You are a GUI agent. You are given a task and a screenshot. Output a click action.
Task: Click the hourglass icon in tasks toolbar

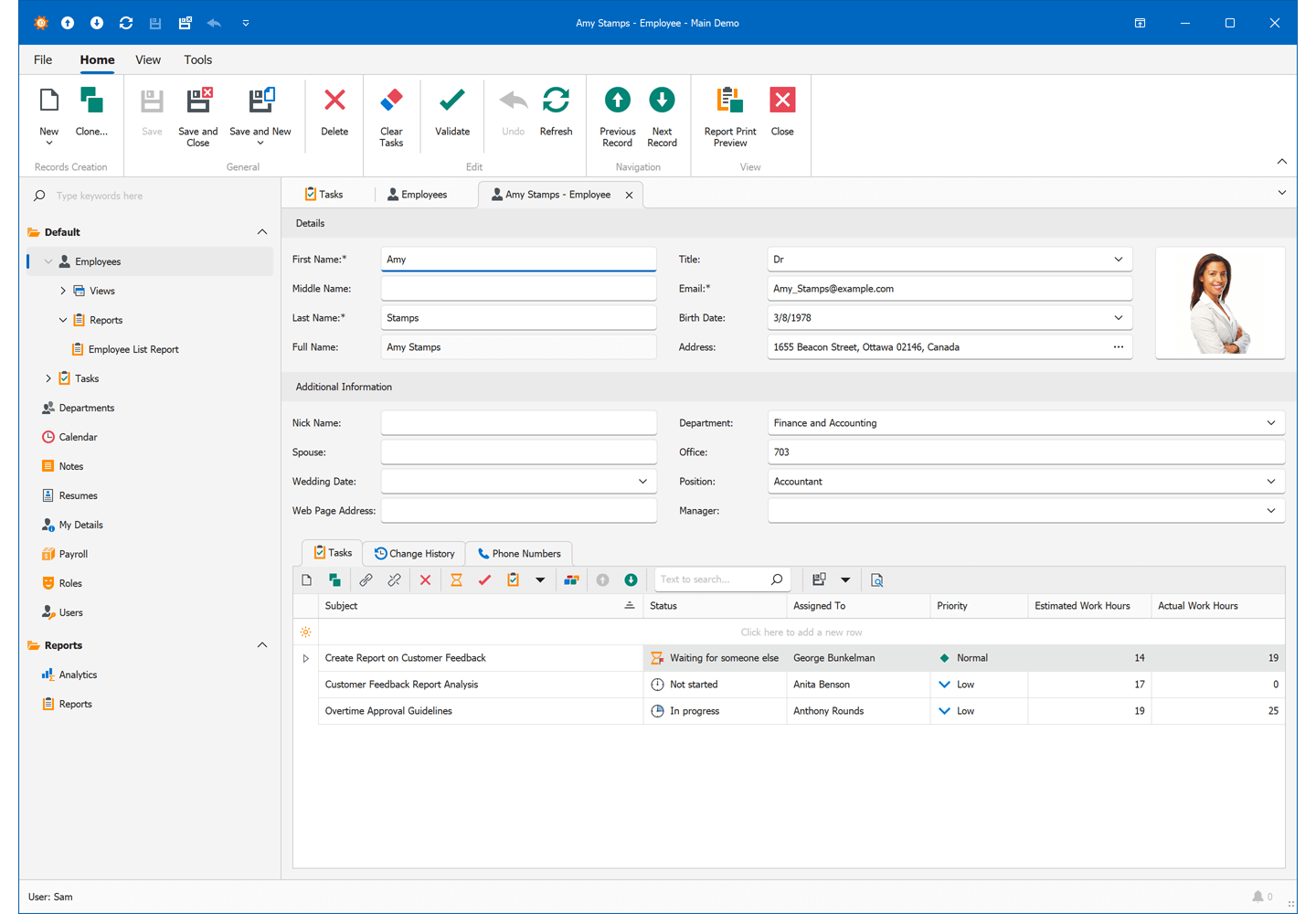tap(456, 580)
